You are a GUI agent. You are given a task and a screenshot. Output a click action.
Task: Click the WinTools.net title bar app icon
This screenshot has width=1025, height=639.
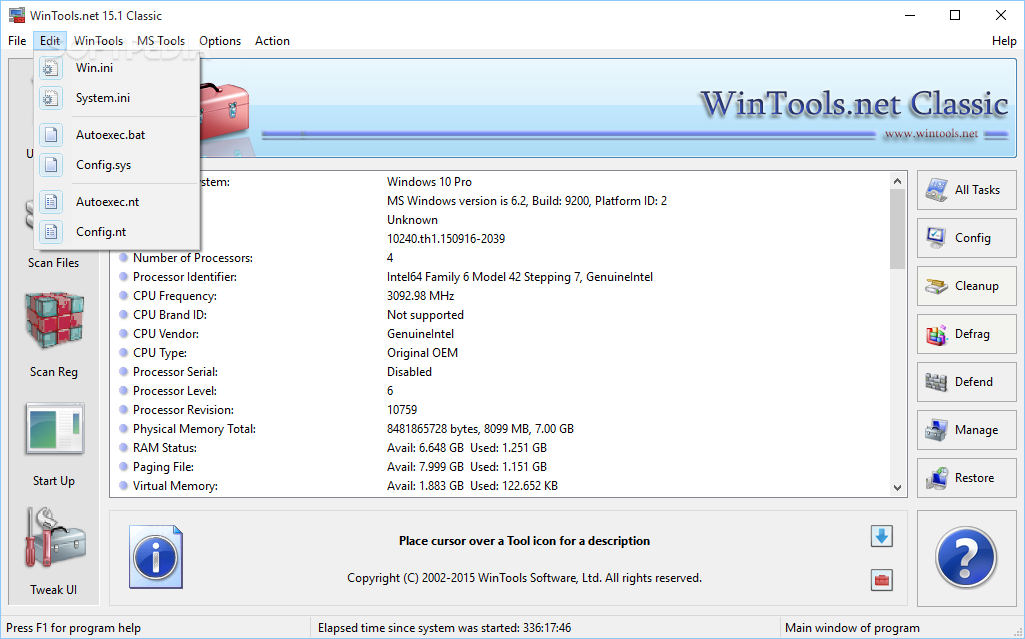pyautogui.click(x=16, y=15)
